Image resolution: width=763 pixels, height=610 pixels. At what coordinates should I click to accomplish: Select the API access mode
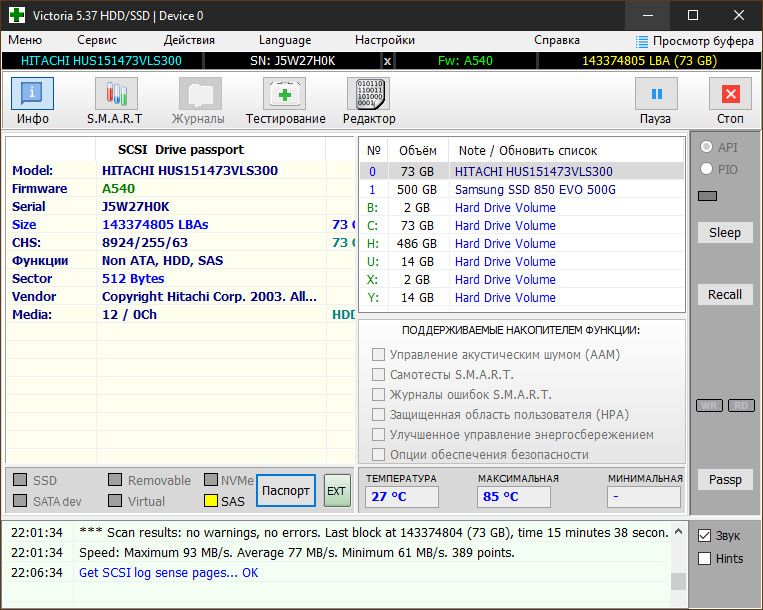pos(707,147)
